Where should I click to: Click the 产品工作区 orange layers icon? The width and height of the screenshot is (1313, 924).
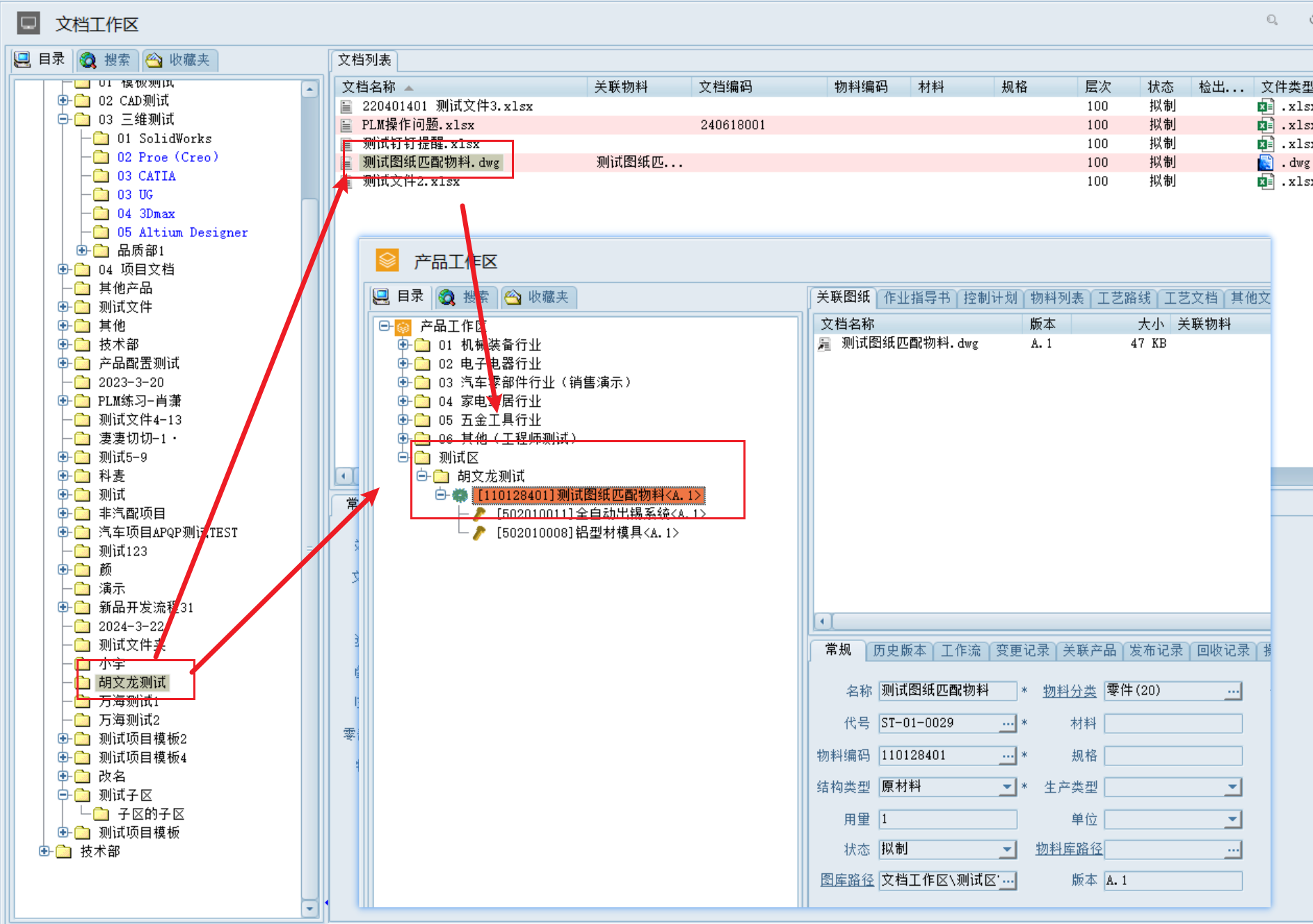pos(387,261)
